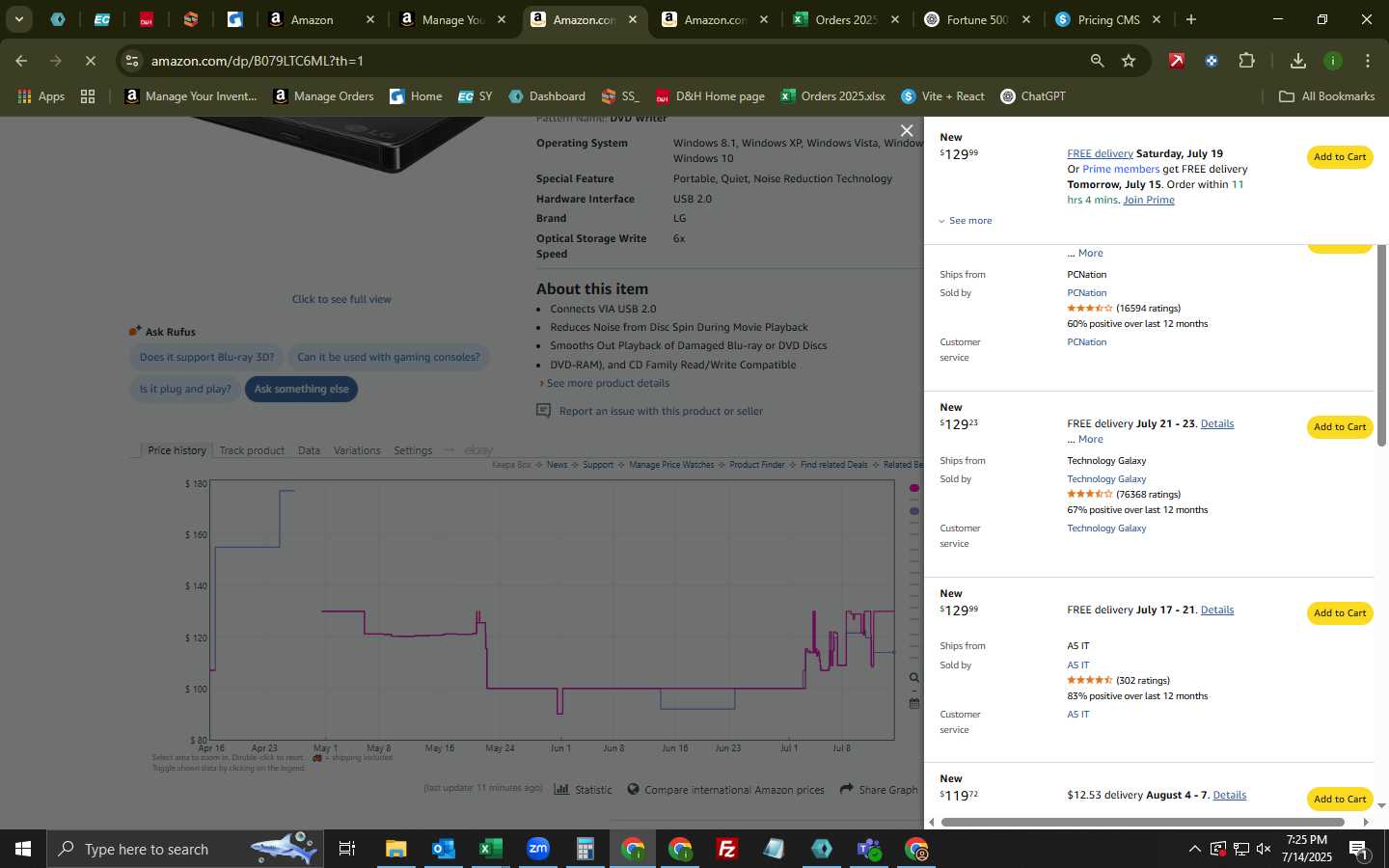The width and height of the screenshot is (1389, 868).
Task: Open Windows Start menu
Action: point(23,849)
